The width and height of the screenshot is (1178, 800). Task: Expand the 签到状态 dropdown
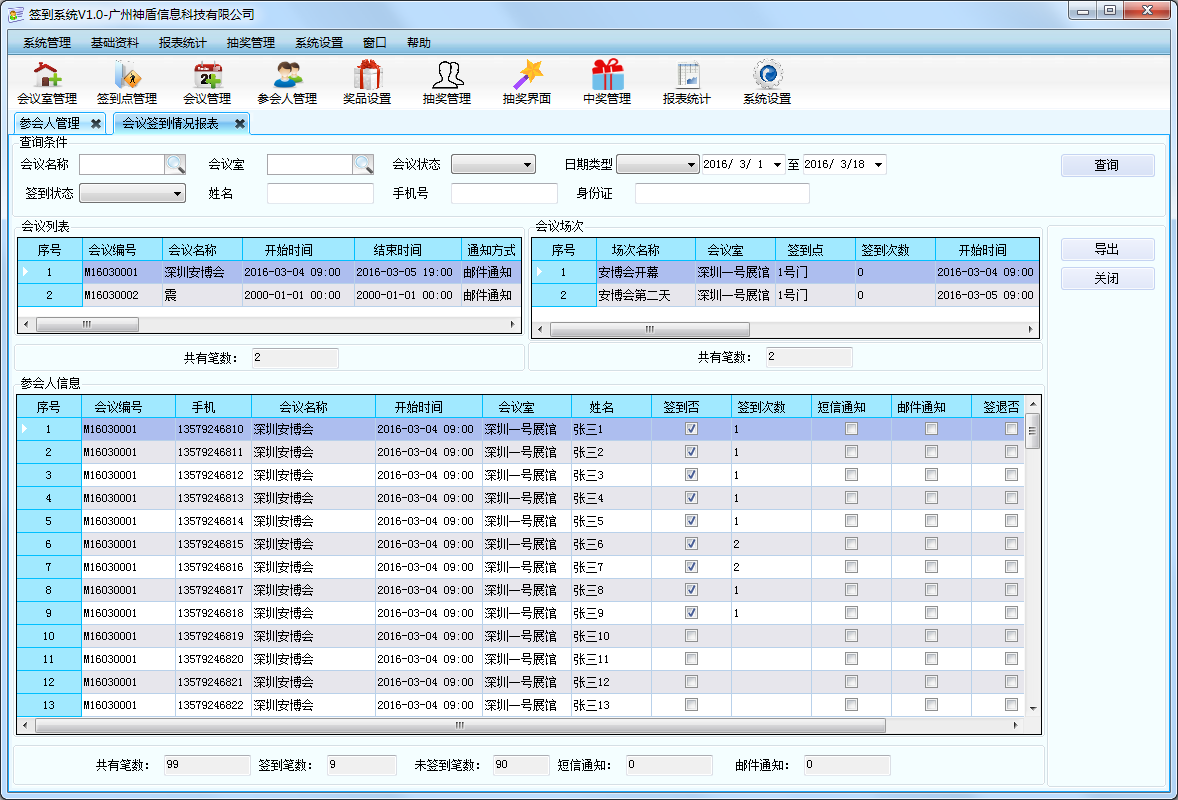pyautogui.click(x=177, y=194)
